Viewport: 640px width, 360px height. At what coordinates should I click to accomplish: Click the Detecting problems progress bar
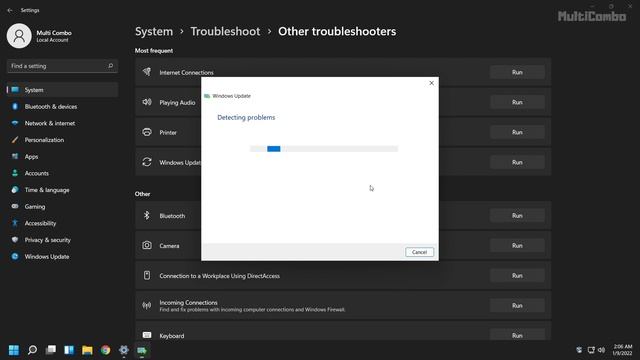(x=324, y=149)
